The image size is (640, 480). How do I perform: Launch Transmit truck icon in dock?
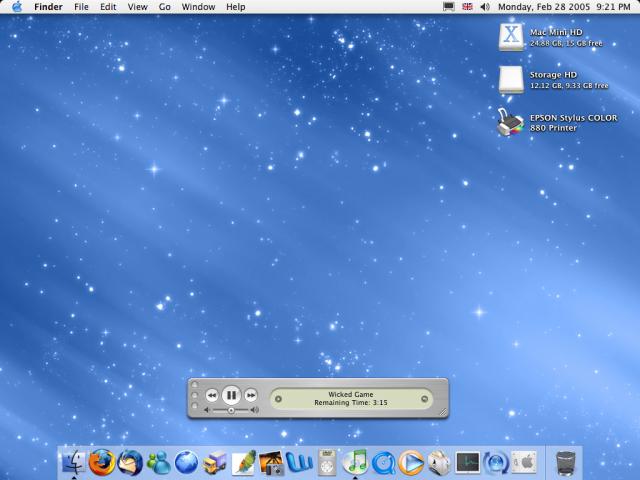[215, 463]
